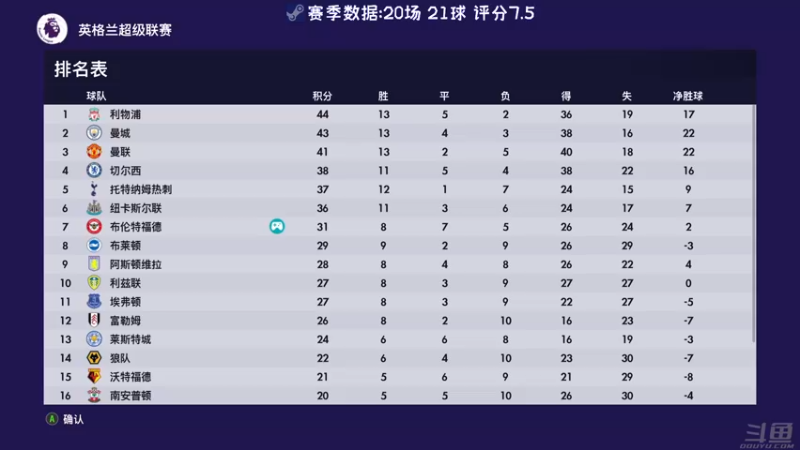The image size is (800, 450).
Task: Click the 确认 confirm label
Action: (x=73, y=419)
